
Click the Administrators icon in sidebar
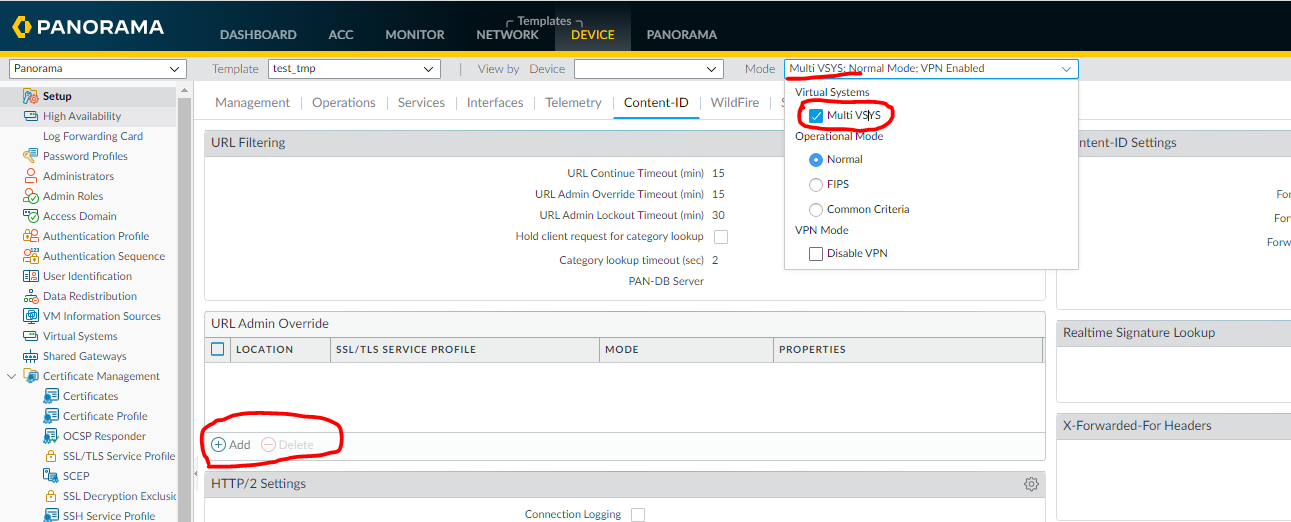[x=31, y=176]
